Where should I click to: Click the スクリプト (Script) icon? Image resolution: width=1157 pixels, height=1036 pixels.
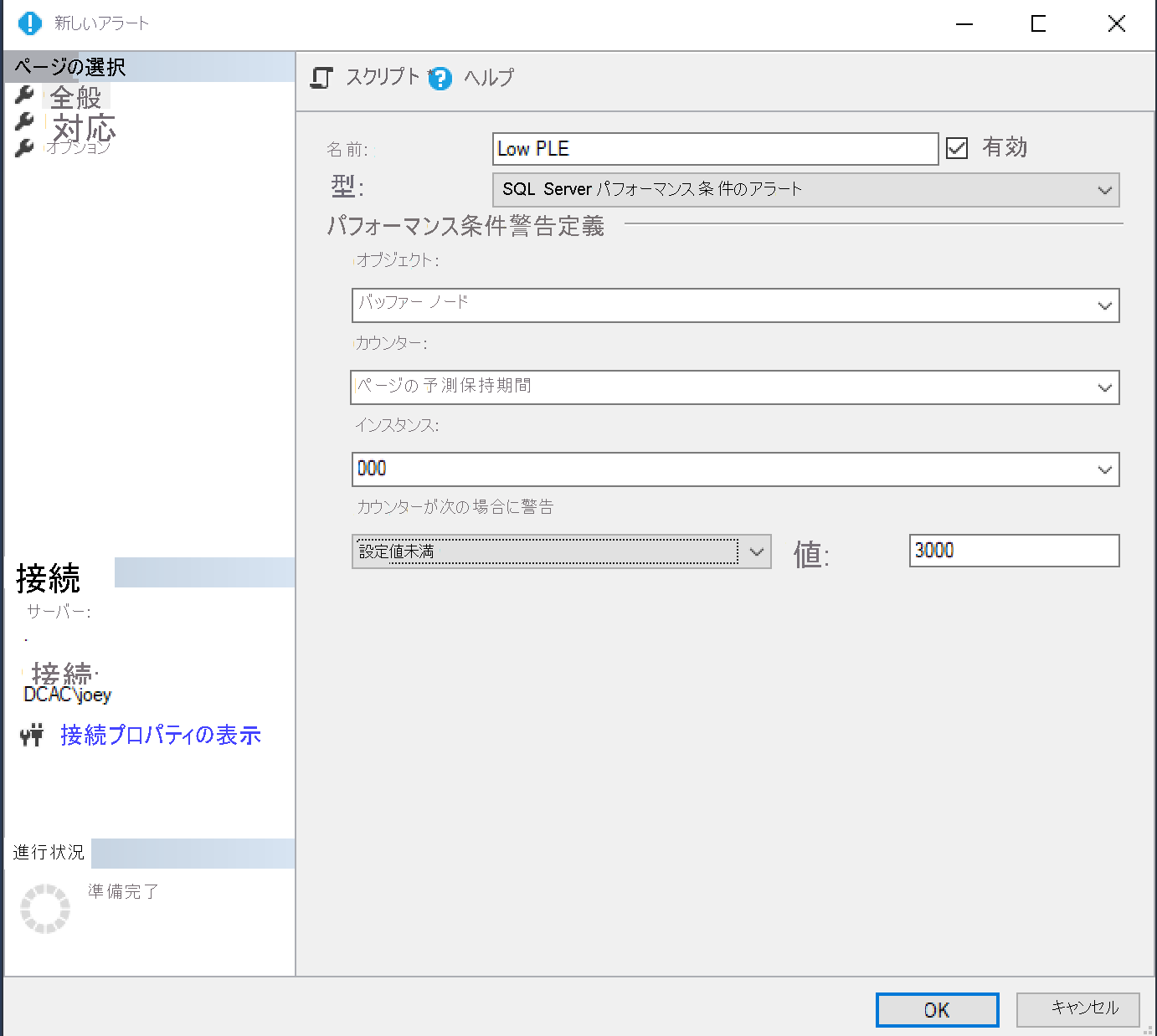coord(321,77)
